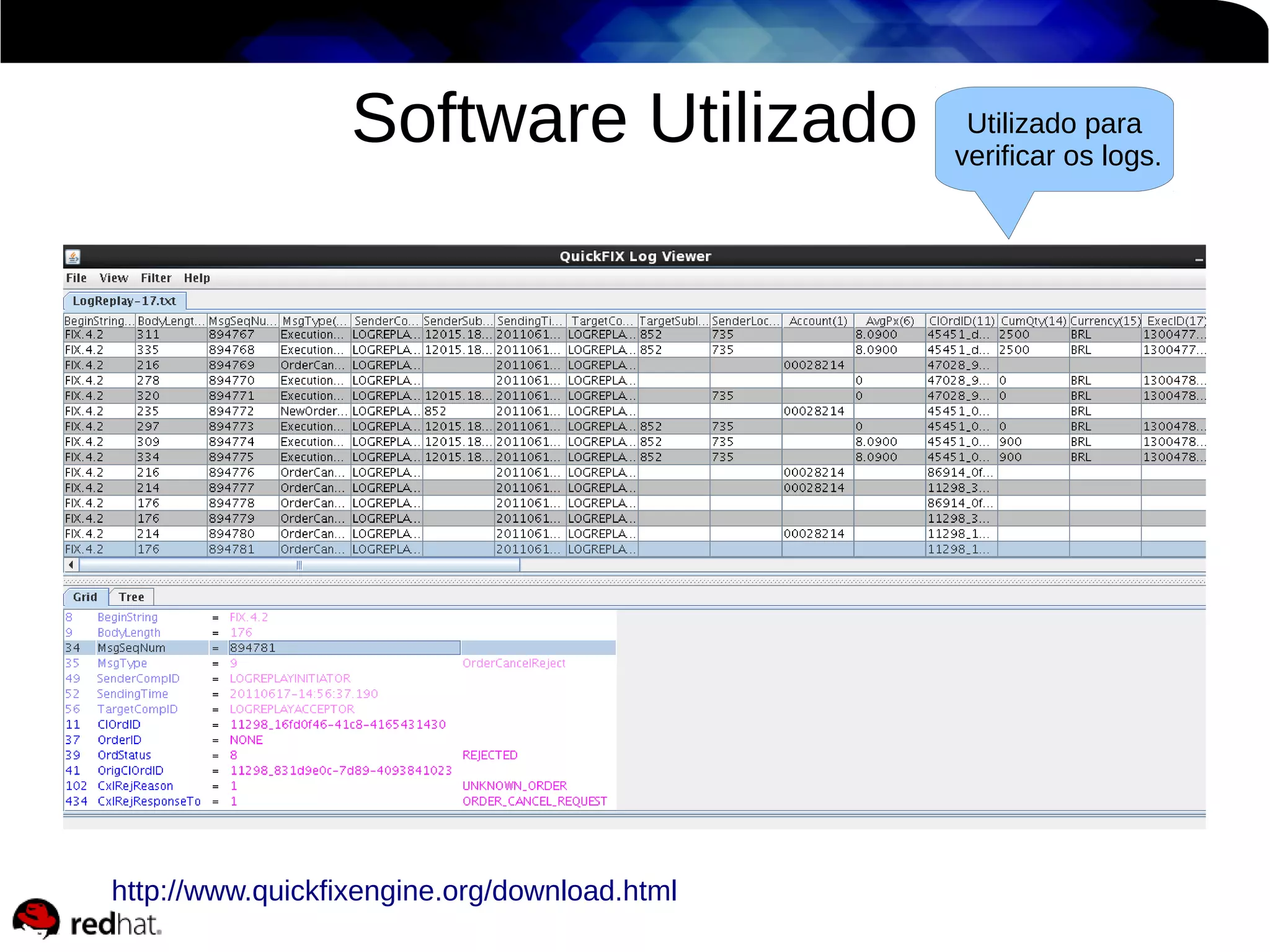The height and width of the screenshot is (952, 1270).
Task: Click the CumQty(14) column header
Action: (1034, 321)
